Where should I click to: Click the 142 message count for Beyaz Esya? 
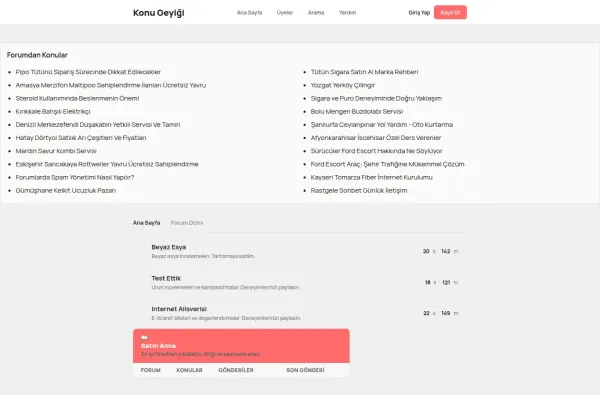tap(445, 251)
